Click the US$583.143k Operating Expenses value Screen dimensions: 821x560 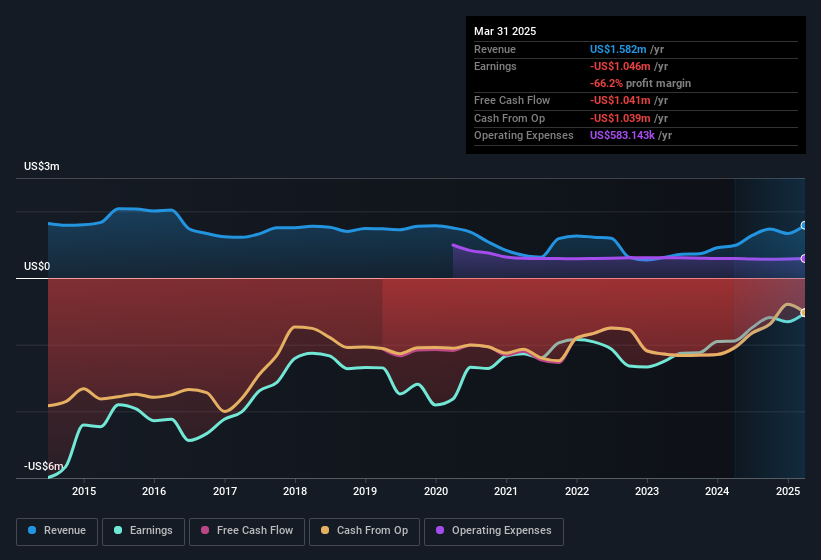pyautogui.click(x=622, y=135)
